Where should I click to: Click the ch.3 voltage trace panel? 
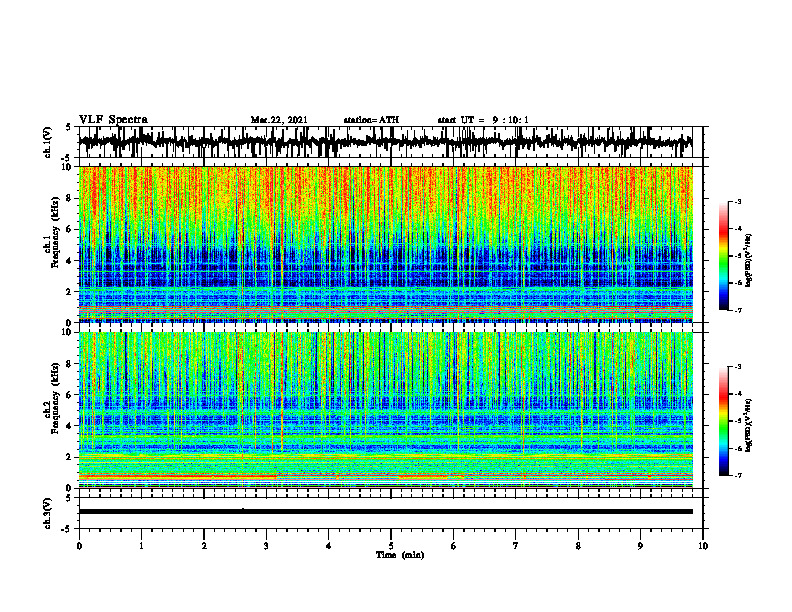click(x=391, y=513)
